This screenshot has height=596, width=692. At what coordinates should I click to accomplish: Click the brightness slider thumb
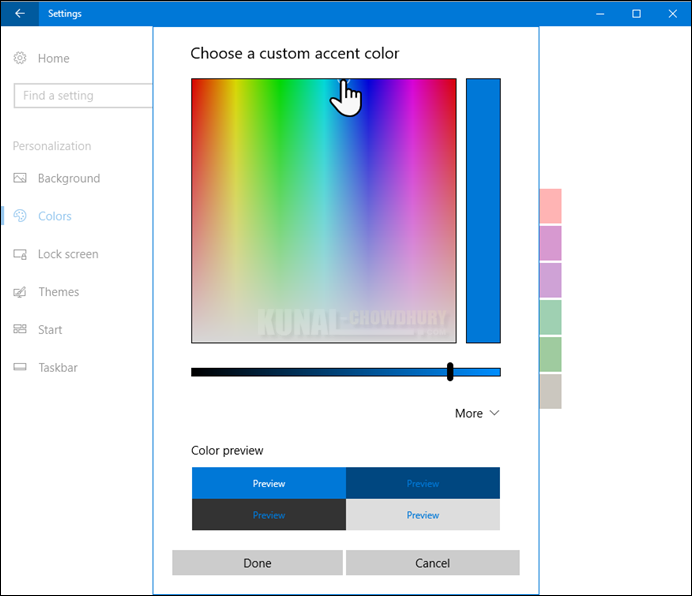(450, 372)
